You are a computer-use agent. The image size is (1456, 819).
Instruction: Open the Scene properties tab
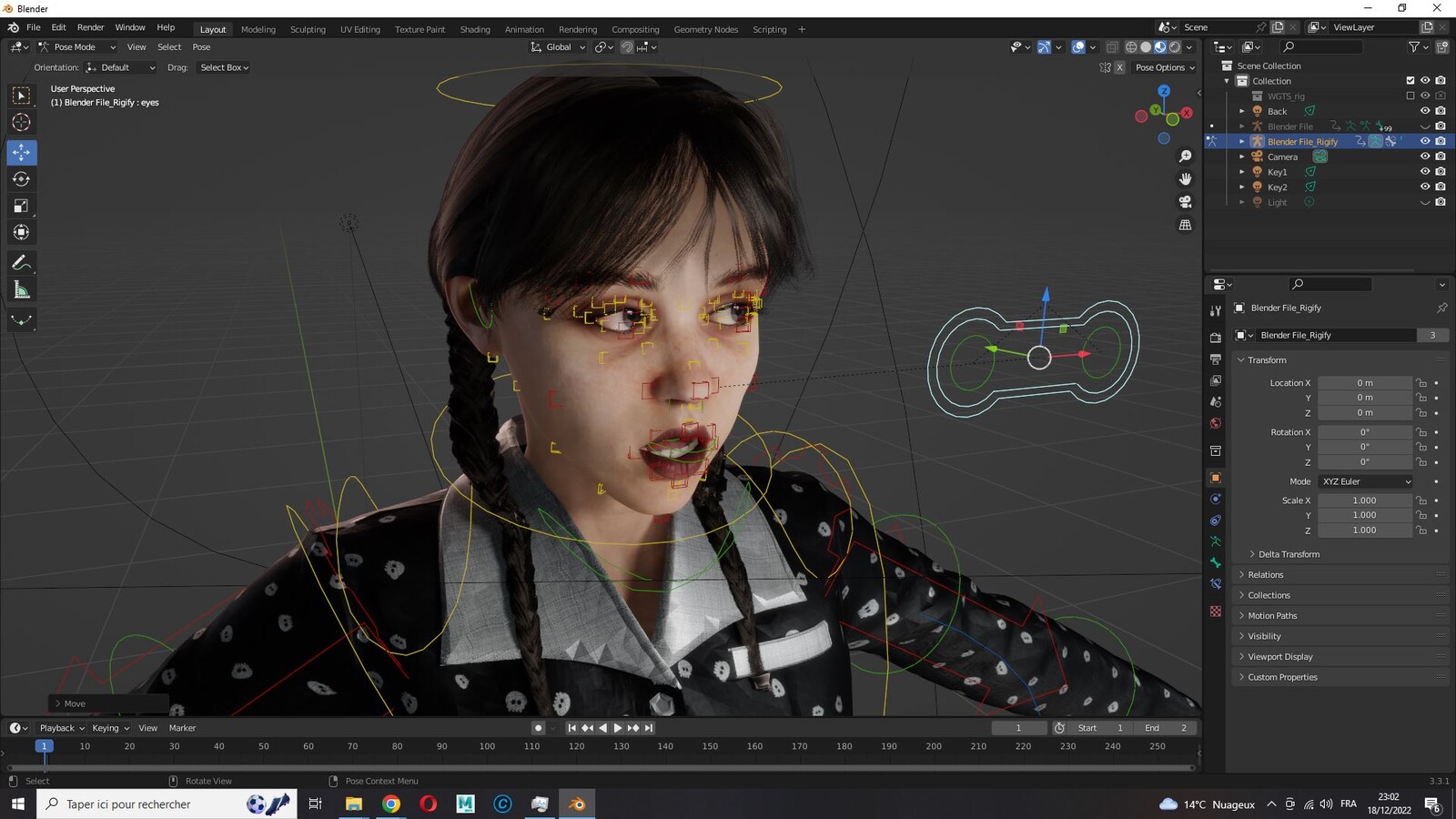click(1216, 401)
